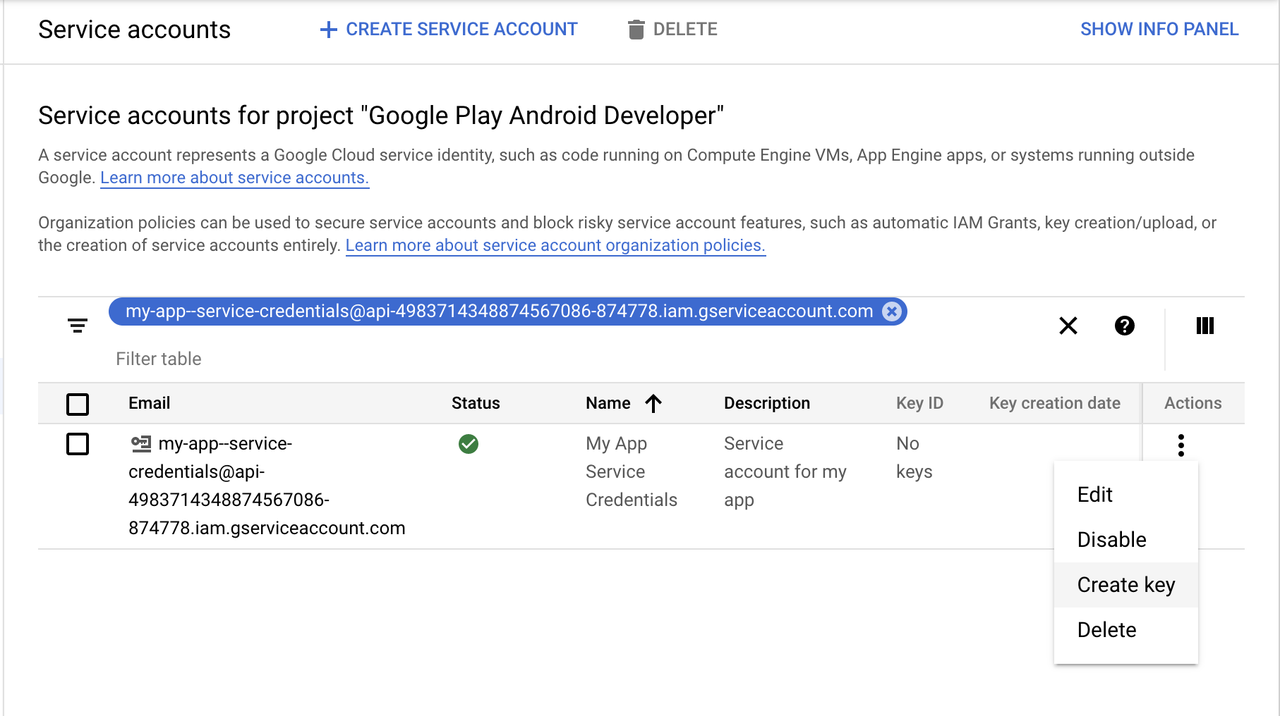This screenshot has height=716, width=1280.
Task: Click the filter list icon
Action: coord(78,326)
